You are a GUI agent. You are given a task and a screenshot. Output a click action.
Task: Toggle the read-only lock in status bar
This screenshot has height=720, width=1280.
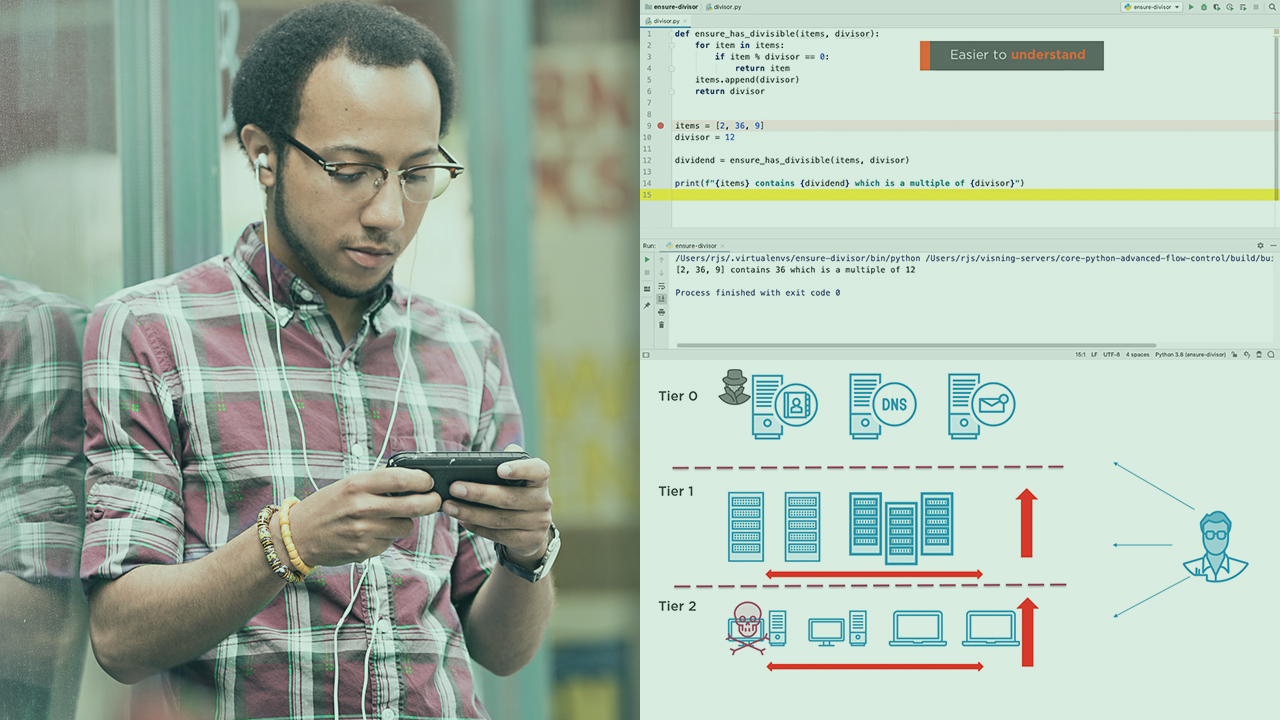click(x=1234, y=354)
